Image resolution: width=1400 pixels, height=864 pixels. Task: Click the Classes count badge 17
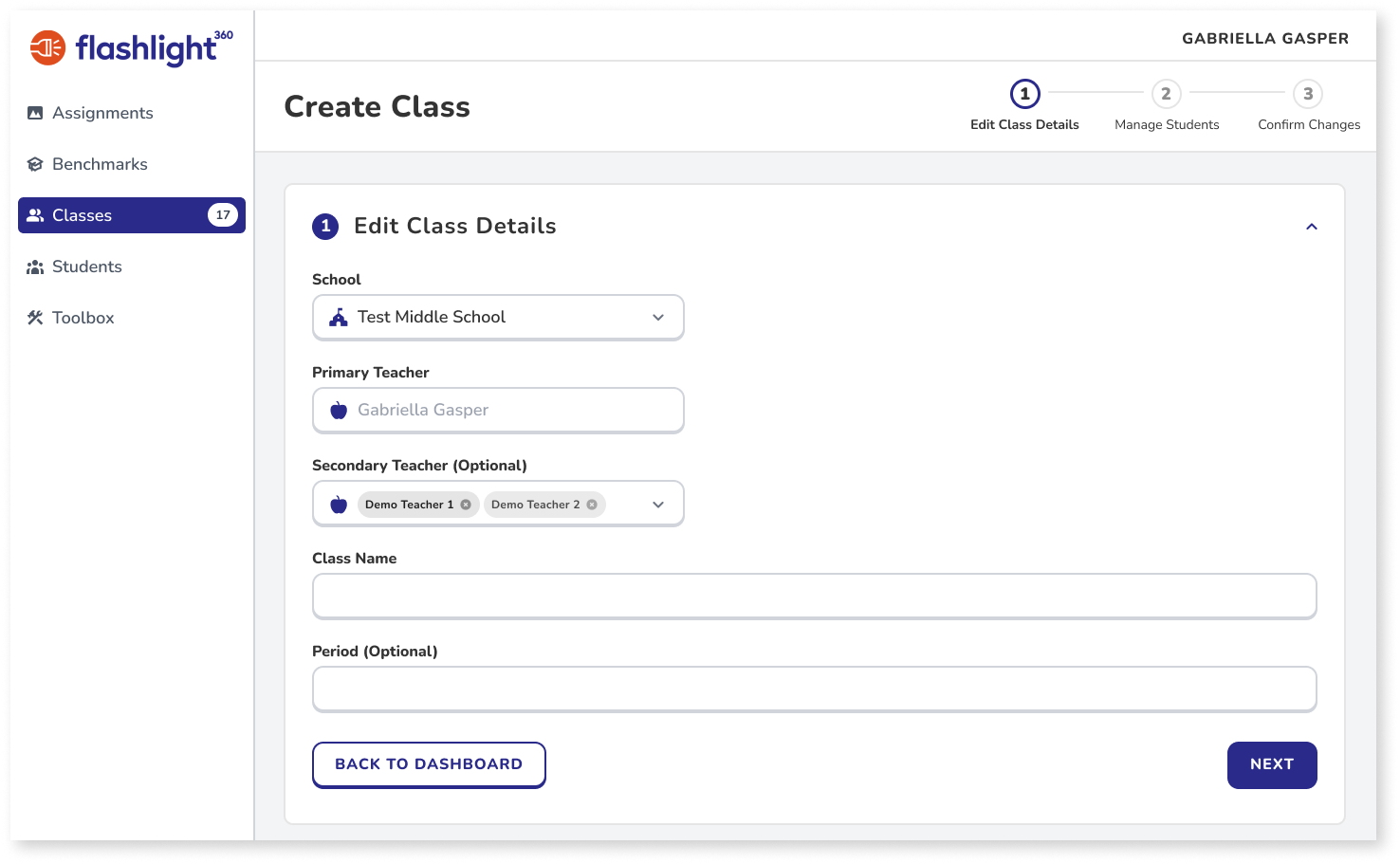[223, 215]
